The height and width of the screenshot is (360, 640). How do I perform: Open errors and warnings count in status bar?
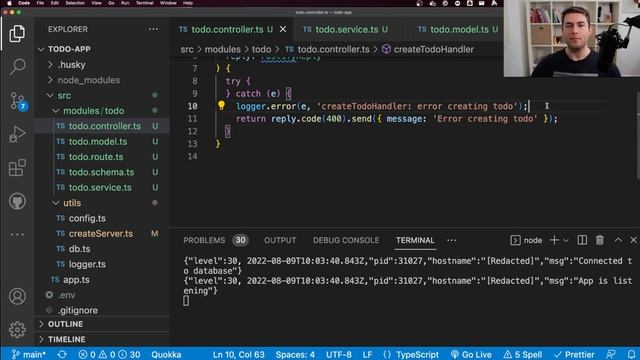pyautogui.click(x=109, y=354)
